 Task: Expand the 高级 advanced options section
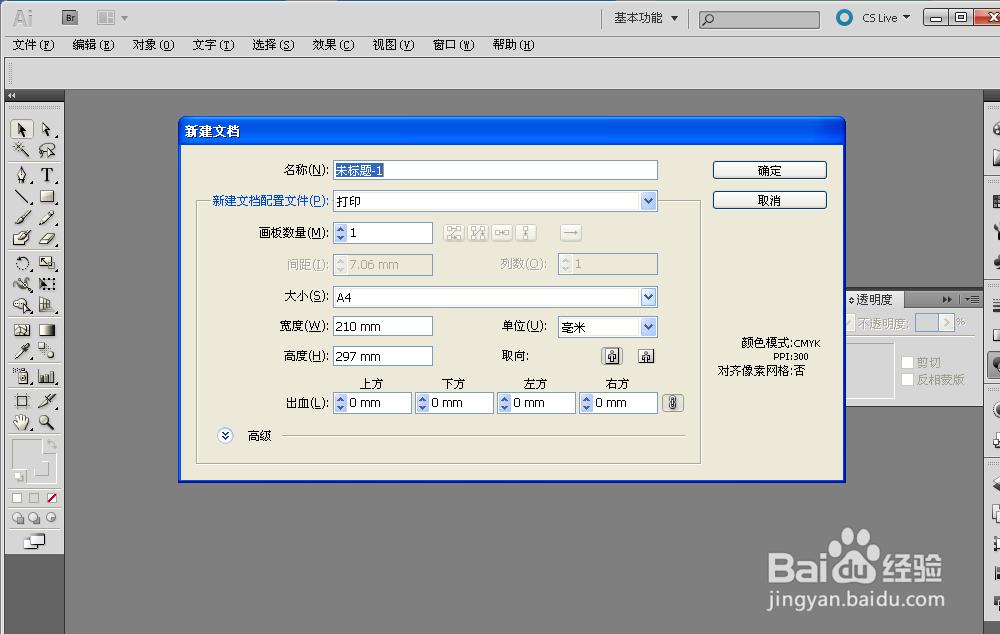pyautogui.click(x=225, y=435)
